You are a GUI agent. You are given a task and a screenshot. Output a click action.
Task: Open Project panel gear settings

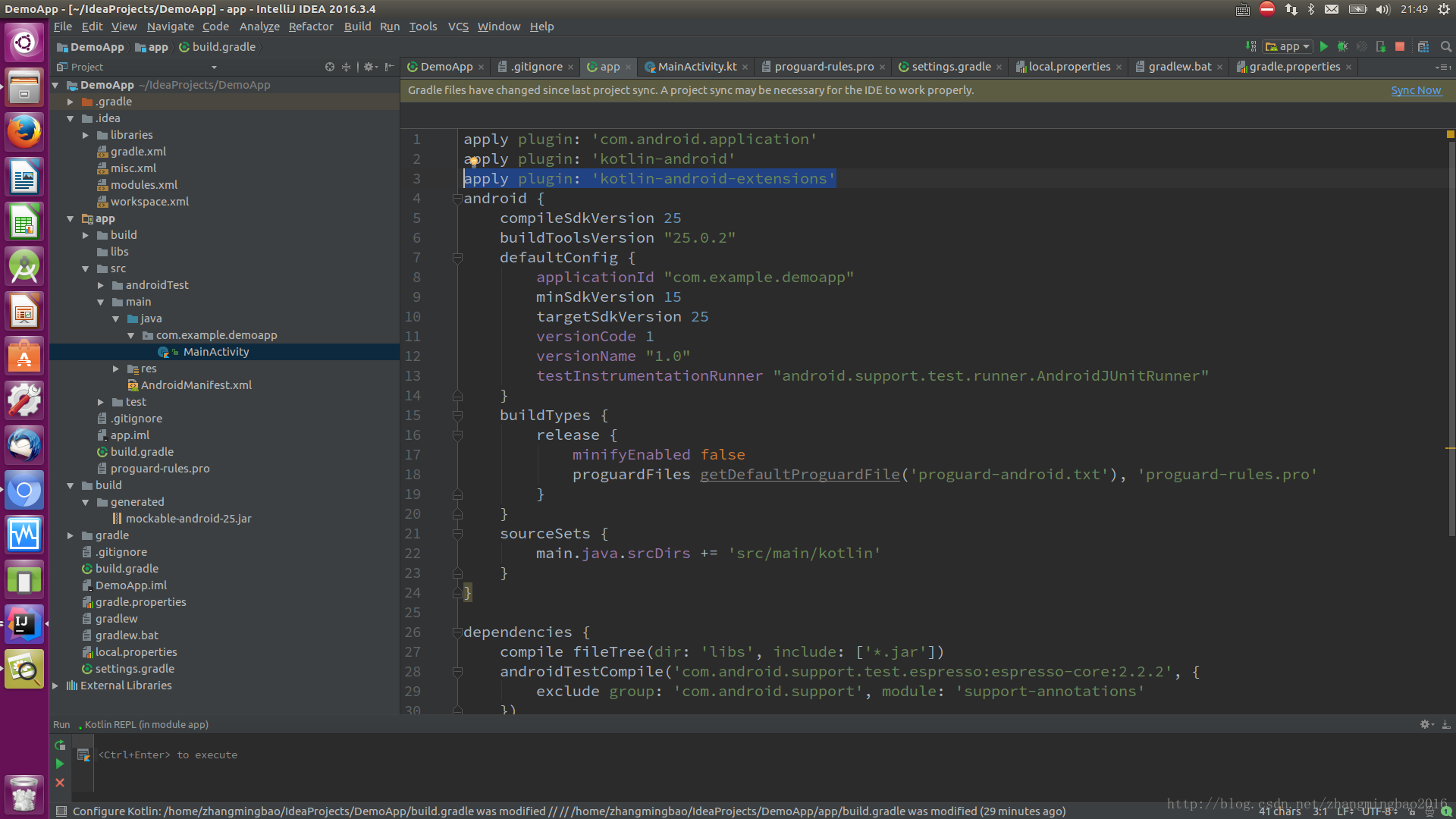(369, 67)
